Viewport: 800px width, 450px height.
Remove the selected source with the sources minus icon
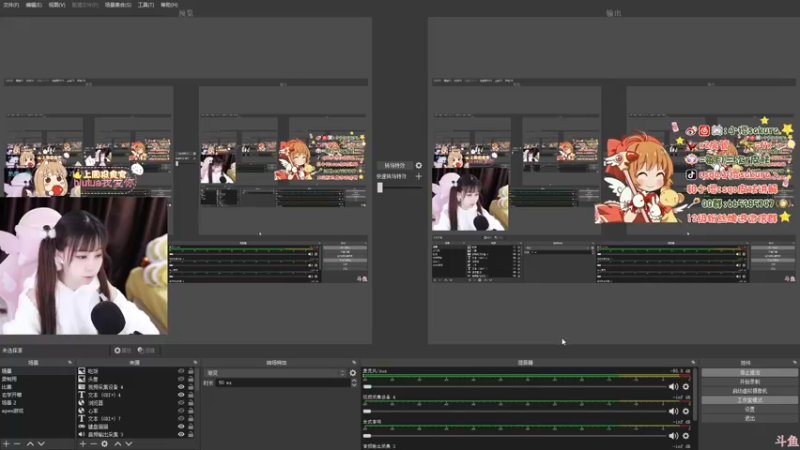[93, 444]
